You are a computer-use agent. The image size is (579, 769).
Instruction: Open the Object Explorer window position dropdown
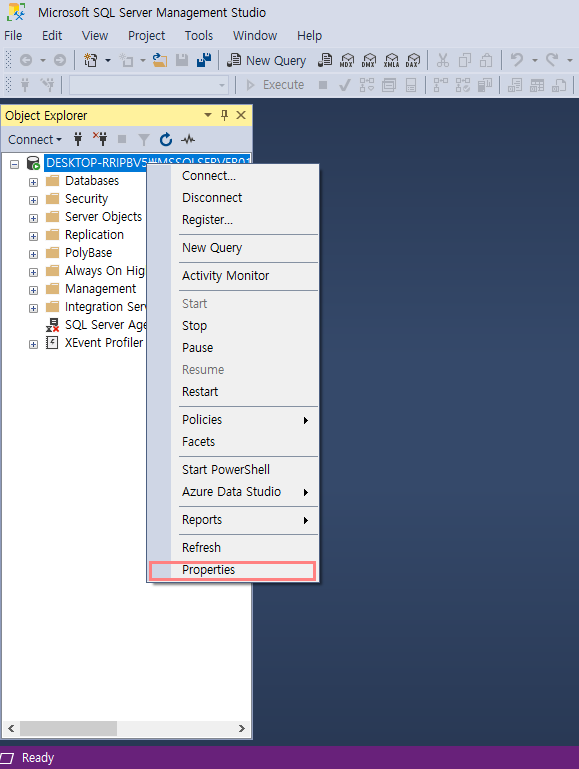(208, 115)
